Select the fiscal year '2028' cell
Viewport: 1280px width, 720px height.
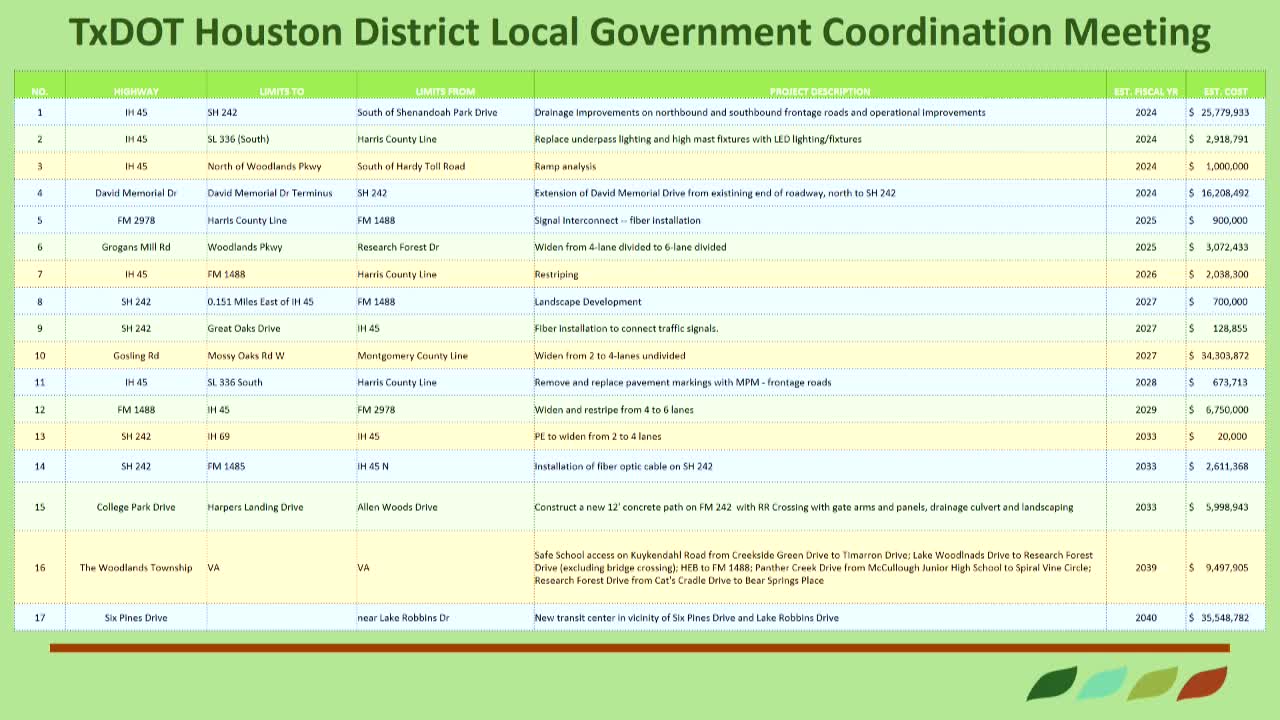click(1146, 382)
